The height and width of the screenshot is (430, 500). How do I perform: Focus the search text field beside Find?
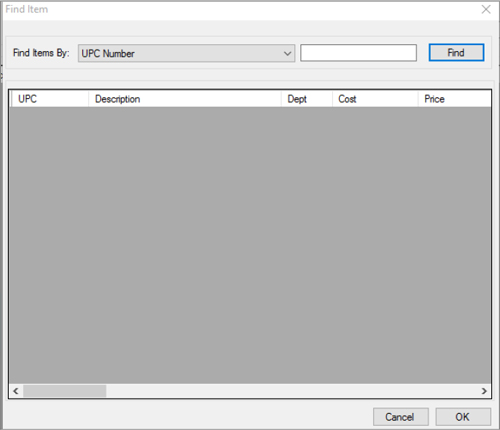pos(358,53)
